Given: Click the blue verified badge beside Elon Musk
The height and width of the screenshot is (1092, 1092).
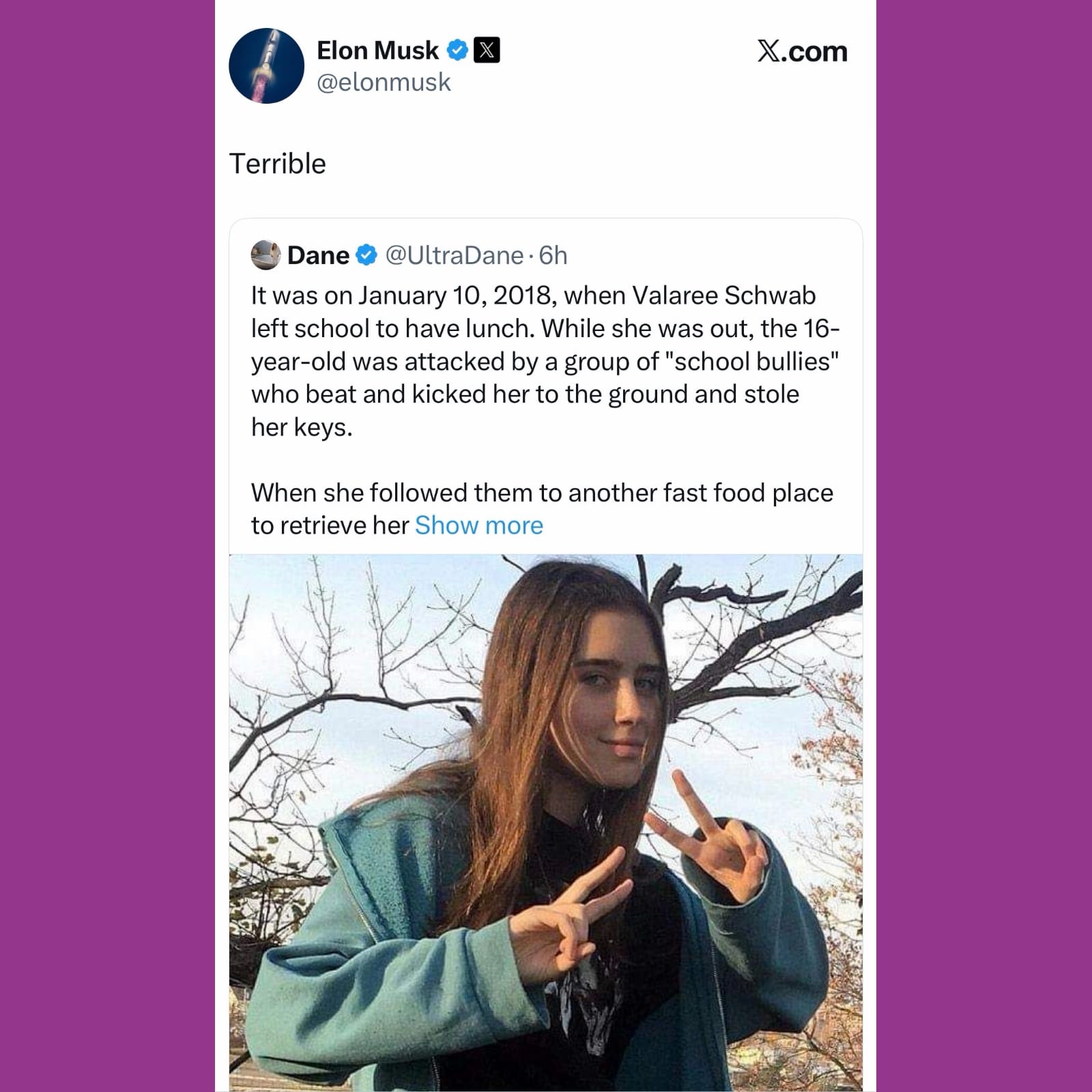Looking at the screenshot, I should click(457, 50).
